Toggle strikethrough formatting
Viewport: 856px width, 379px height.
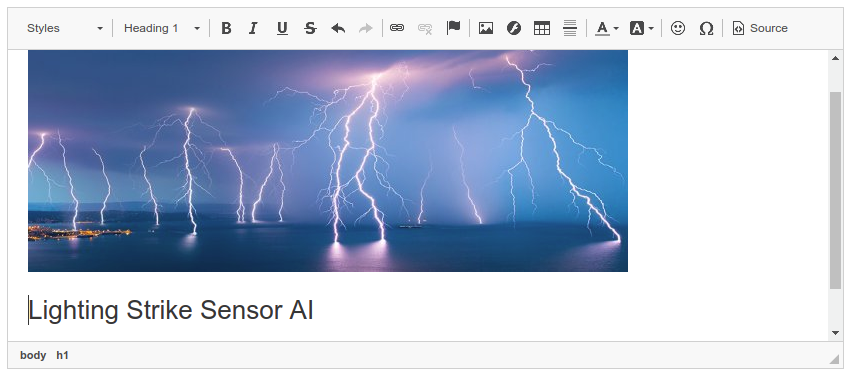pos(310,28)
